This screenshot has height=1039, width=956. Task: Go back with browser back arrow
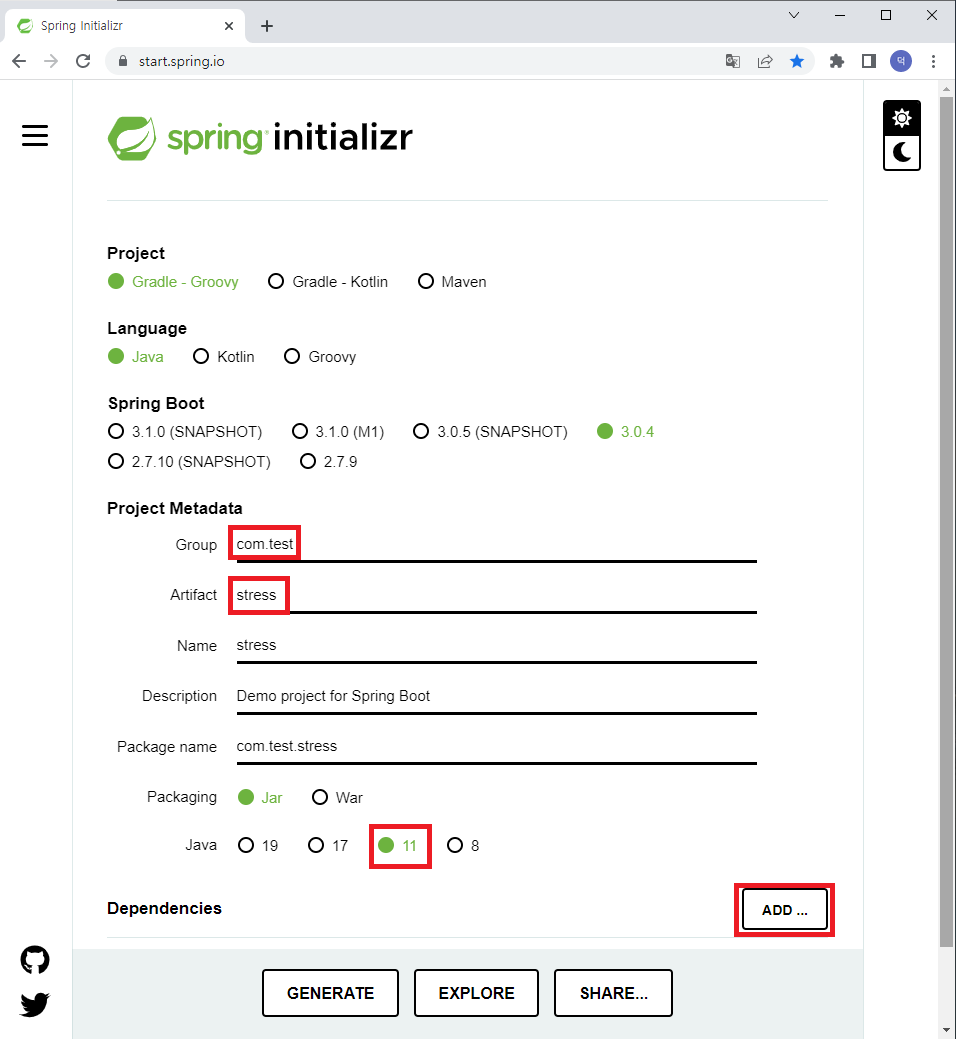click(x=19, y=61)
